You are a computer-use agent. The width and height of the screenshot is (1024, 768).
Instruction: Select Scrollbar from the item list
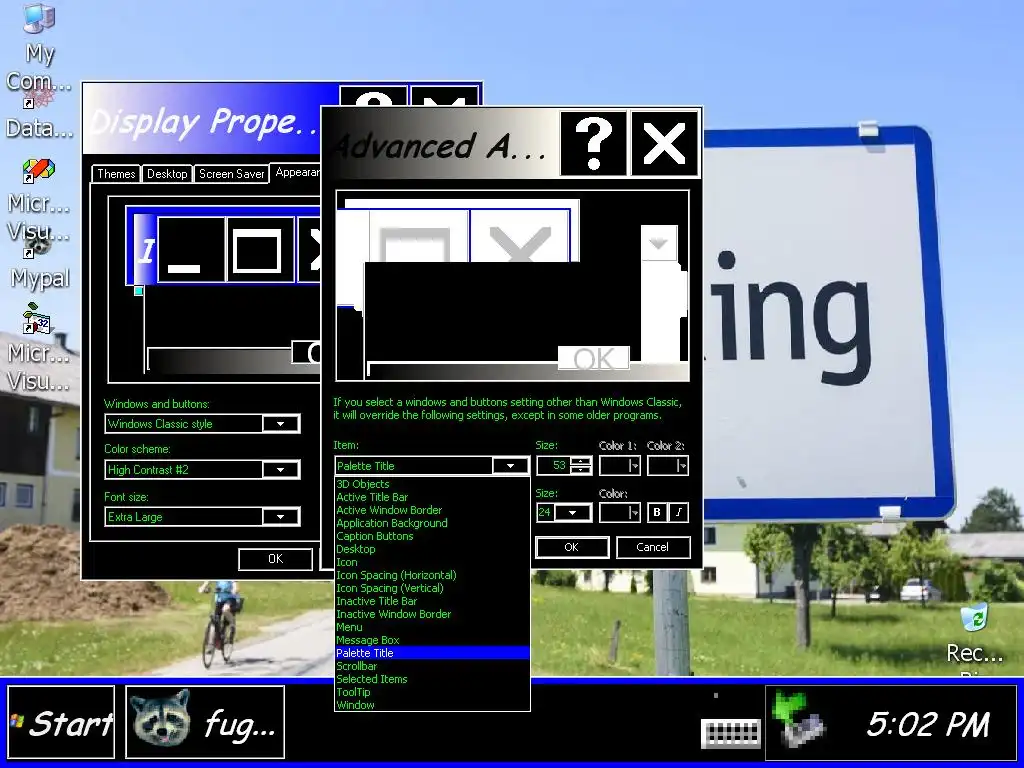pyautogui.click(x=432, y=666)
